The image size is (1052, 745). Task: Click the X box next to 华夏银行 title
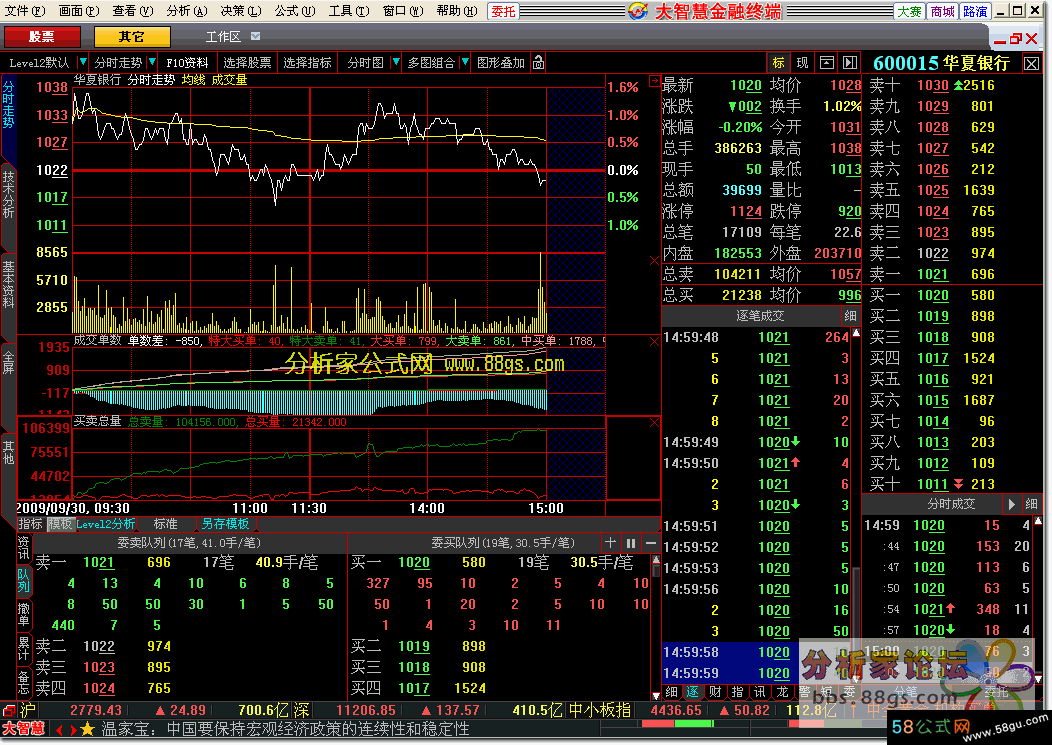(1032, 63)
